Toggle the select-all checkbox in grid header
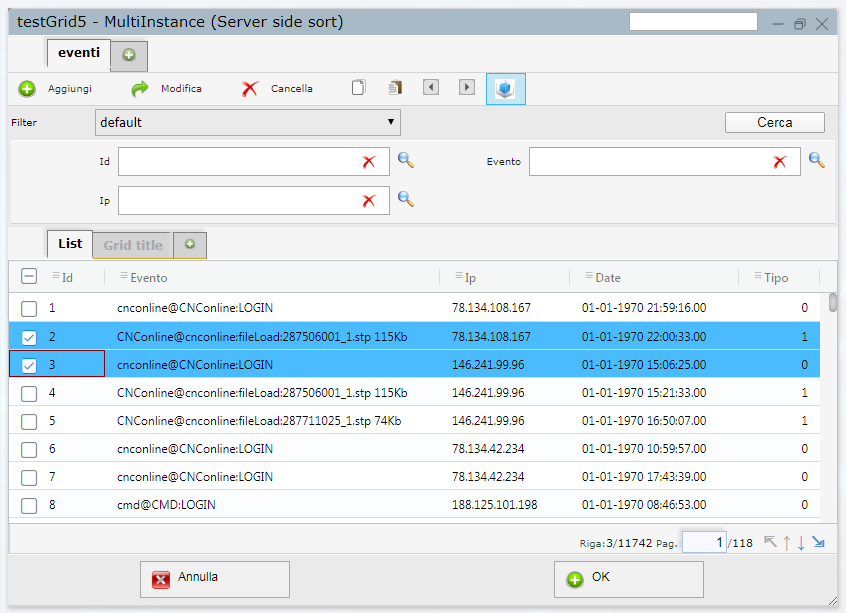Image resolution: width=846 pixels, height=613 pixels. tap(29, 277)
